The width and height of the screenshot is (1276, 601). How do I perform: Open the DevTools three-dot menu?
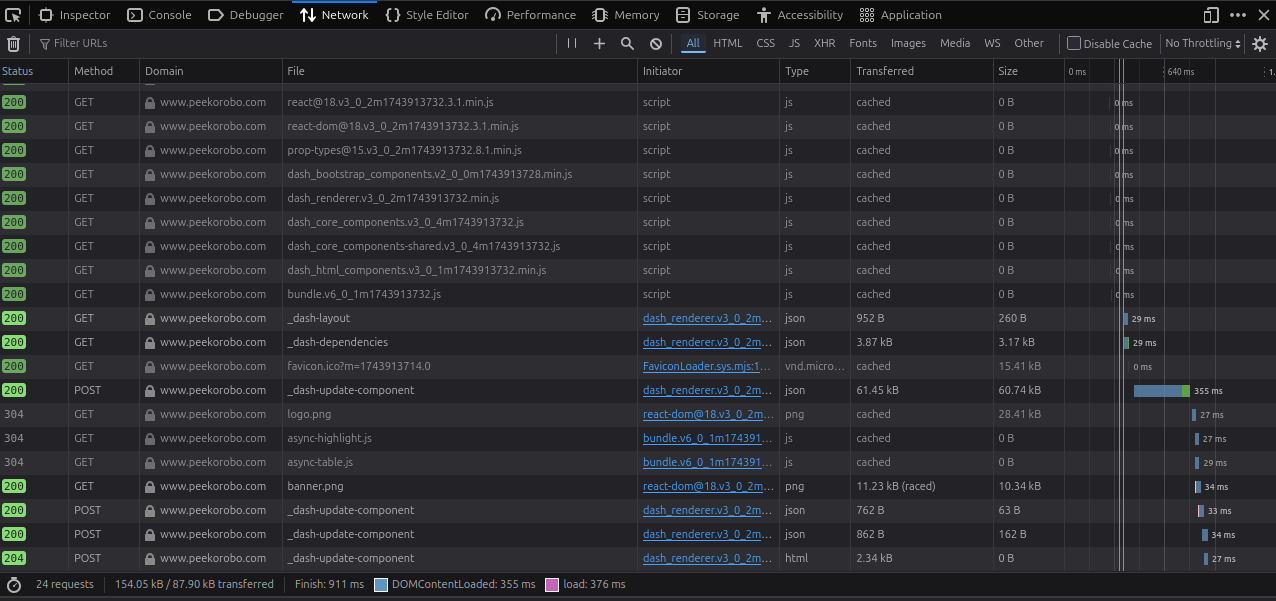tap(1238, 15)
